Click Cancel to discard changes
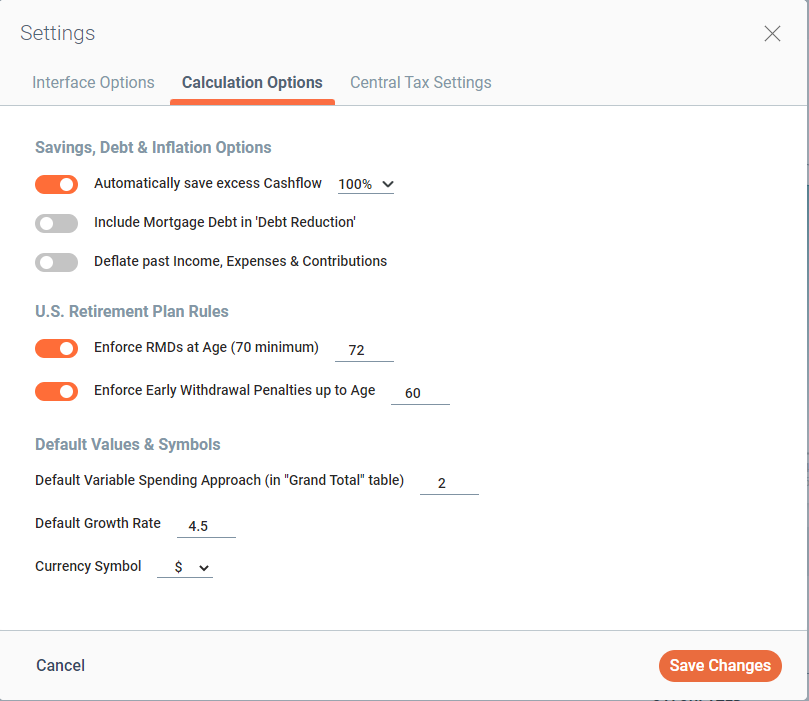 click(x=60, y=666)
